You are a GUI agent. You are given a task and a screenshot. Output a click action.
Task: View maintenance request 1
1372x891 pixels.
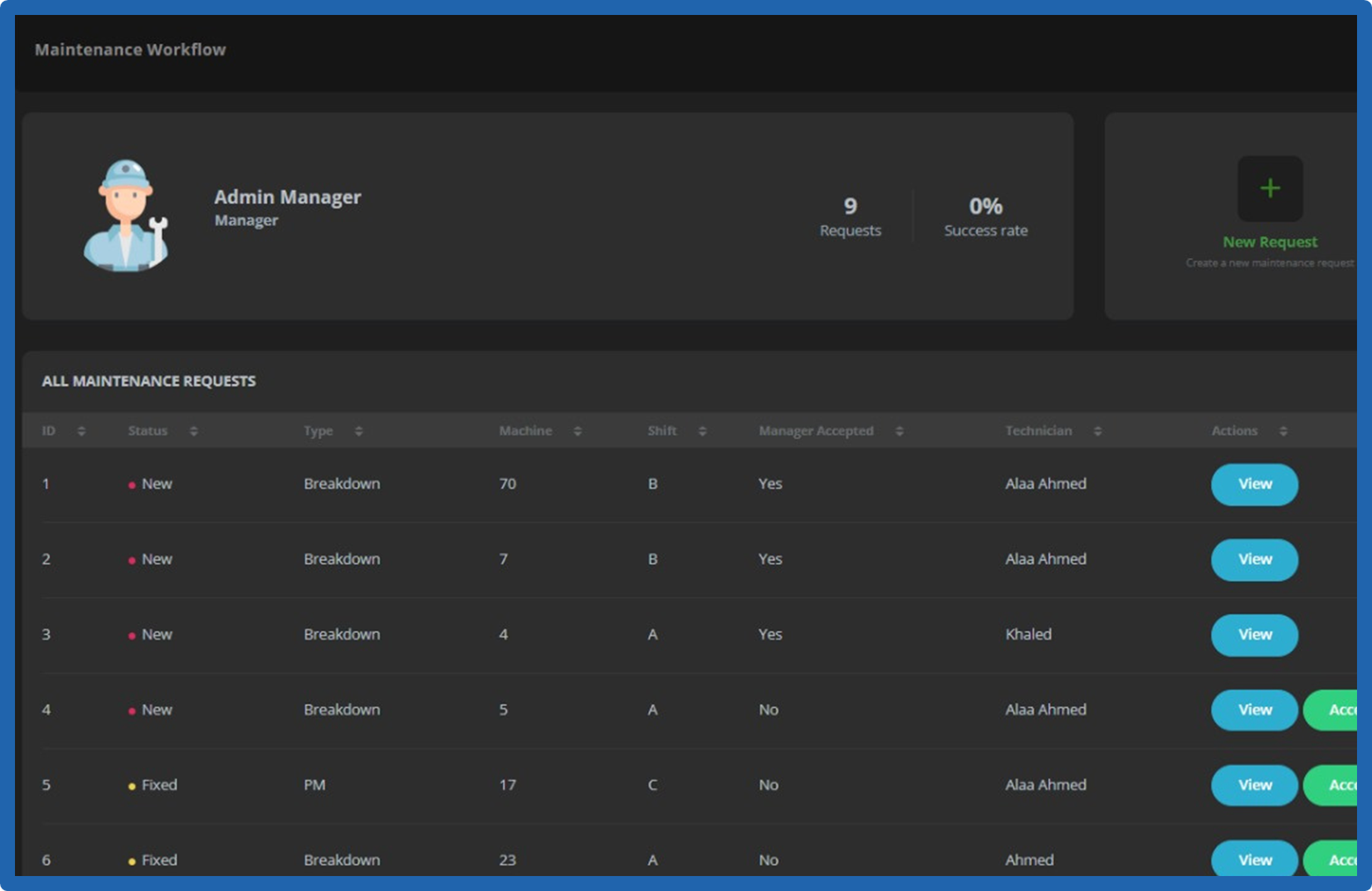[1254, 484]
